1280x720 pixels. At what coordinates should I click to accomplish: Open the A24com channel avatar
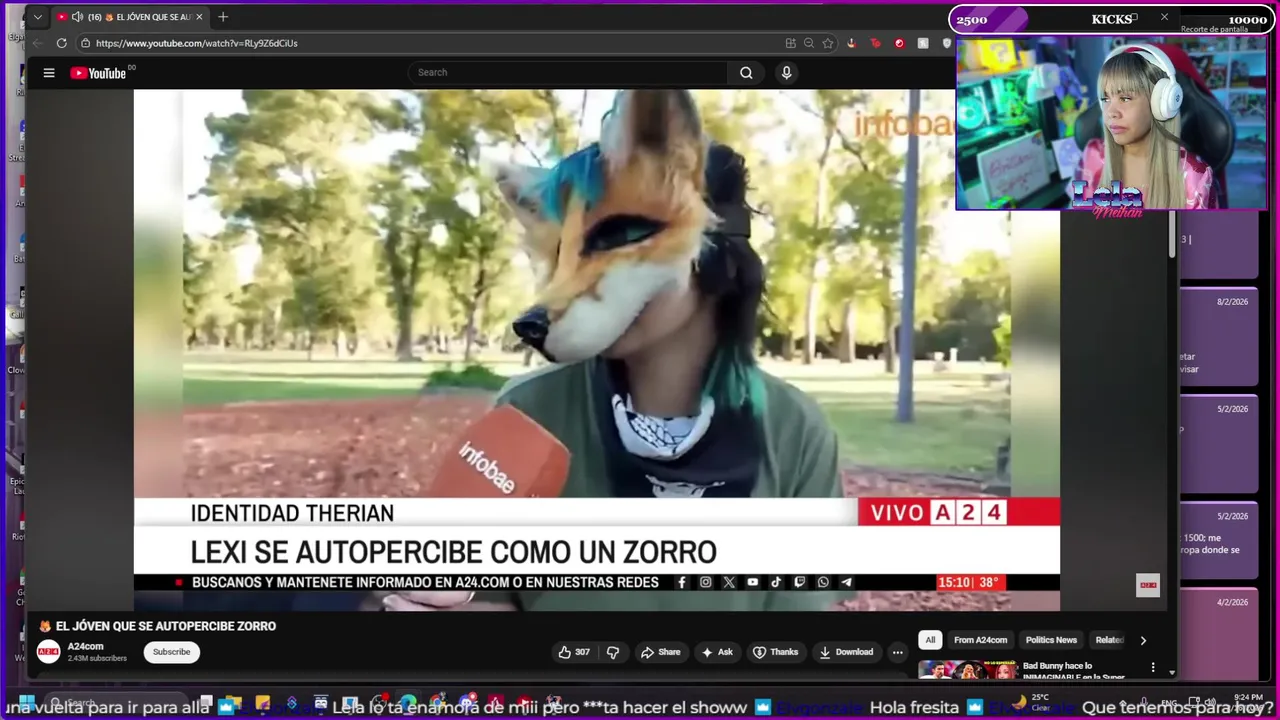coord(48,652)
